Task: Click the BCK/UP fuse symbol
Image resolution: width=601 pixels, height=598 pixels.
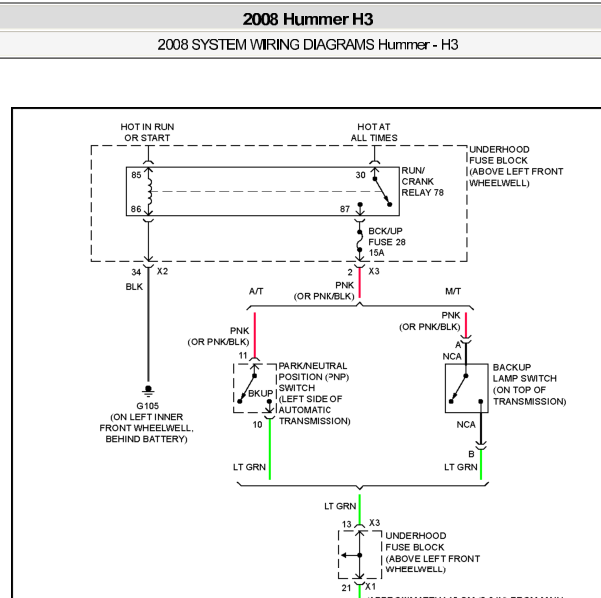Action: tap(360, 241)
